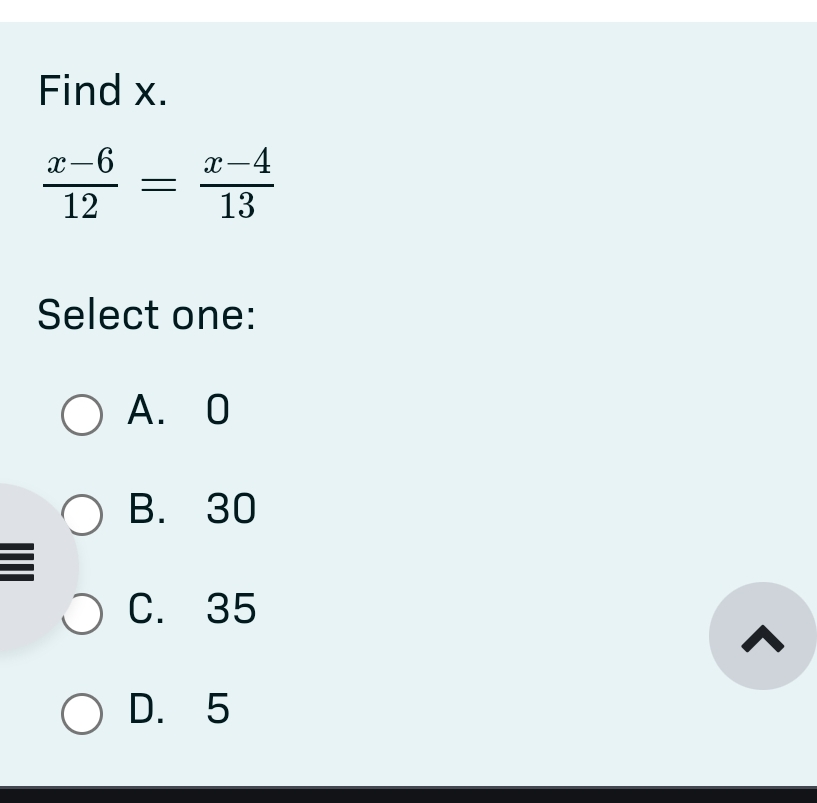Click the answer label reading 35
Image resolution: width=817 pixels, height=803 pixels.
point(232,610)
